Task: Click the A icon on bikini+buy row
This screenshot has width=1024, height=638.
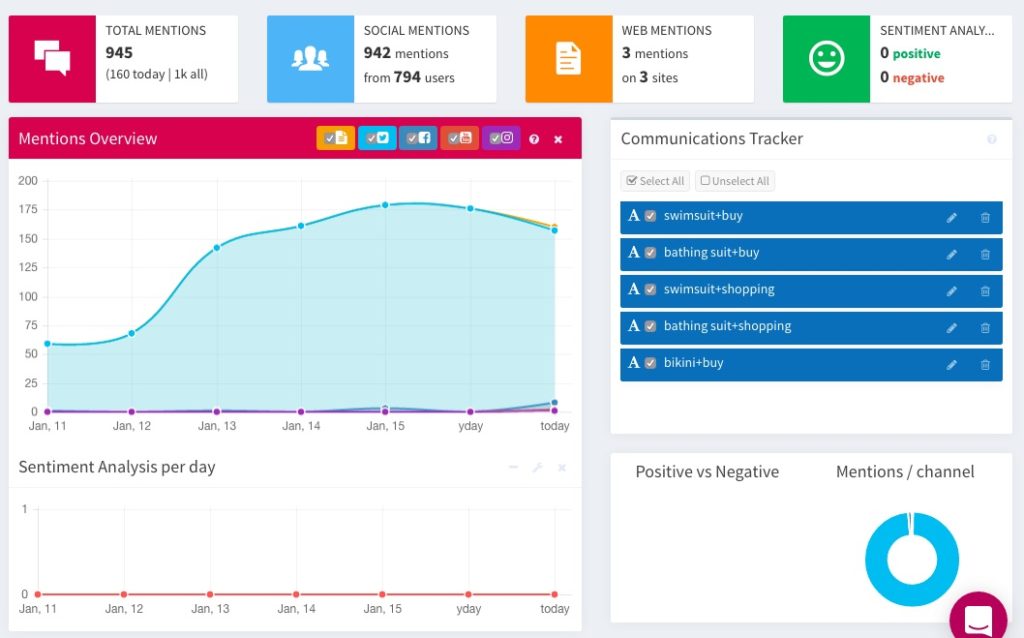Action: tap(633, 362)
